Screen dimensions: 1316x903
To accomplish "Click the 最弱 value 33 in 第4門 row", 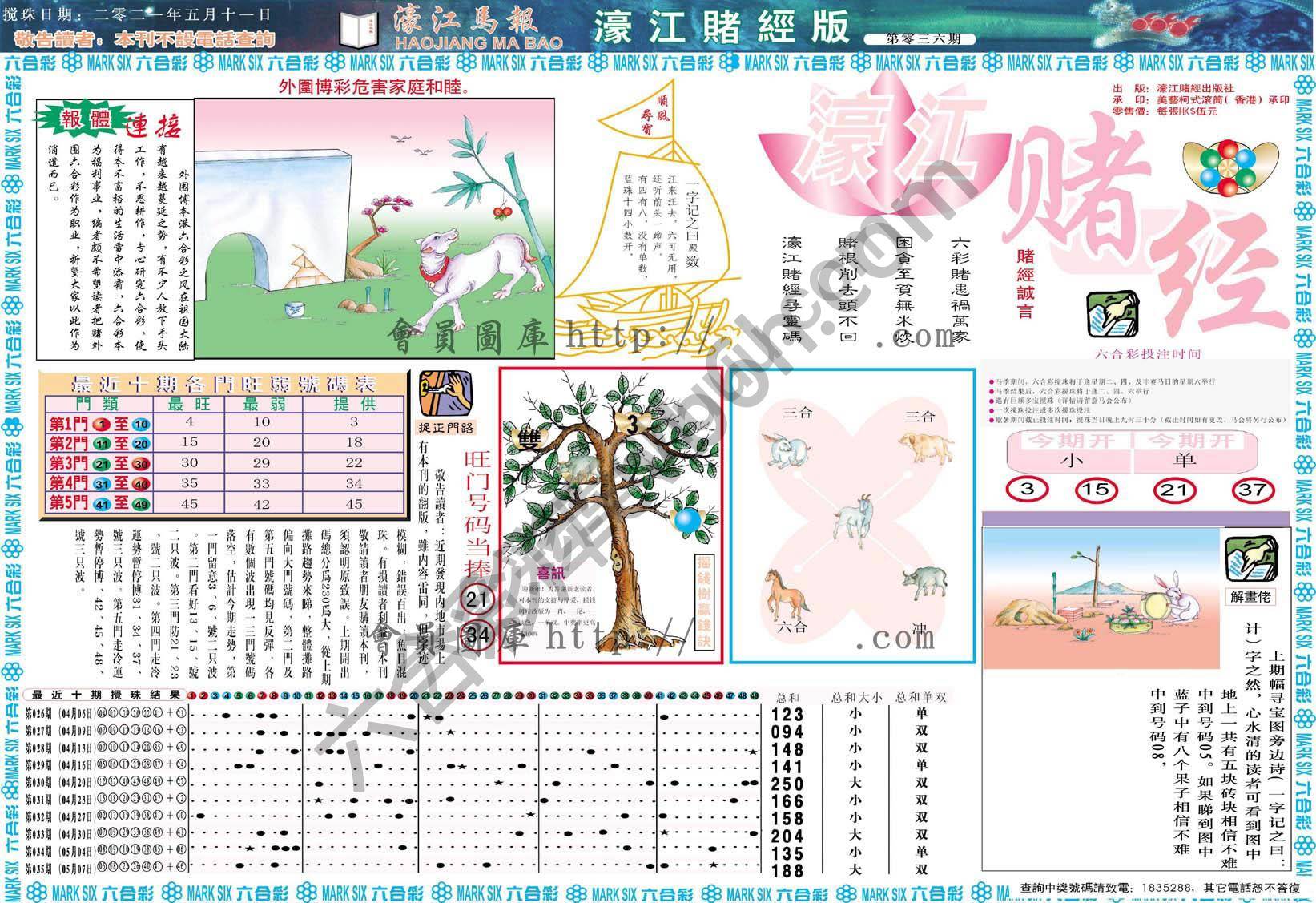I will pos(262,483).
